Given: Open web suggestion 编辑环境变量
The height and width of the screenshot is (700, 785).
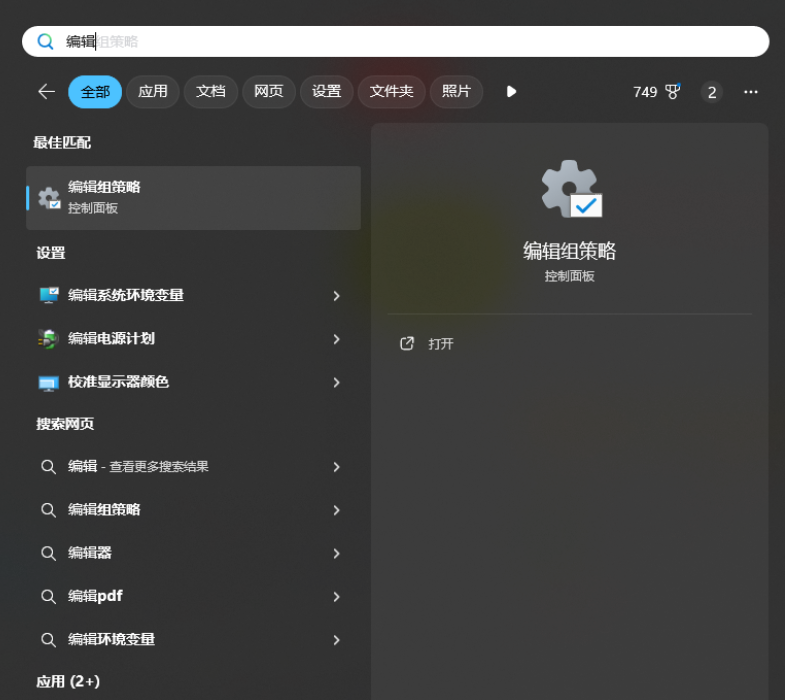Looking at the screenshot, I should tap(193, 639).
